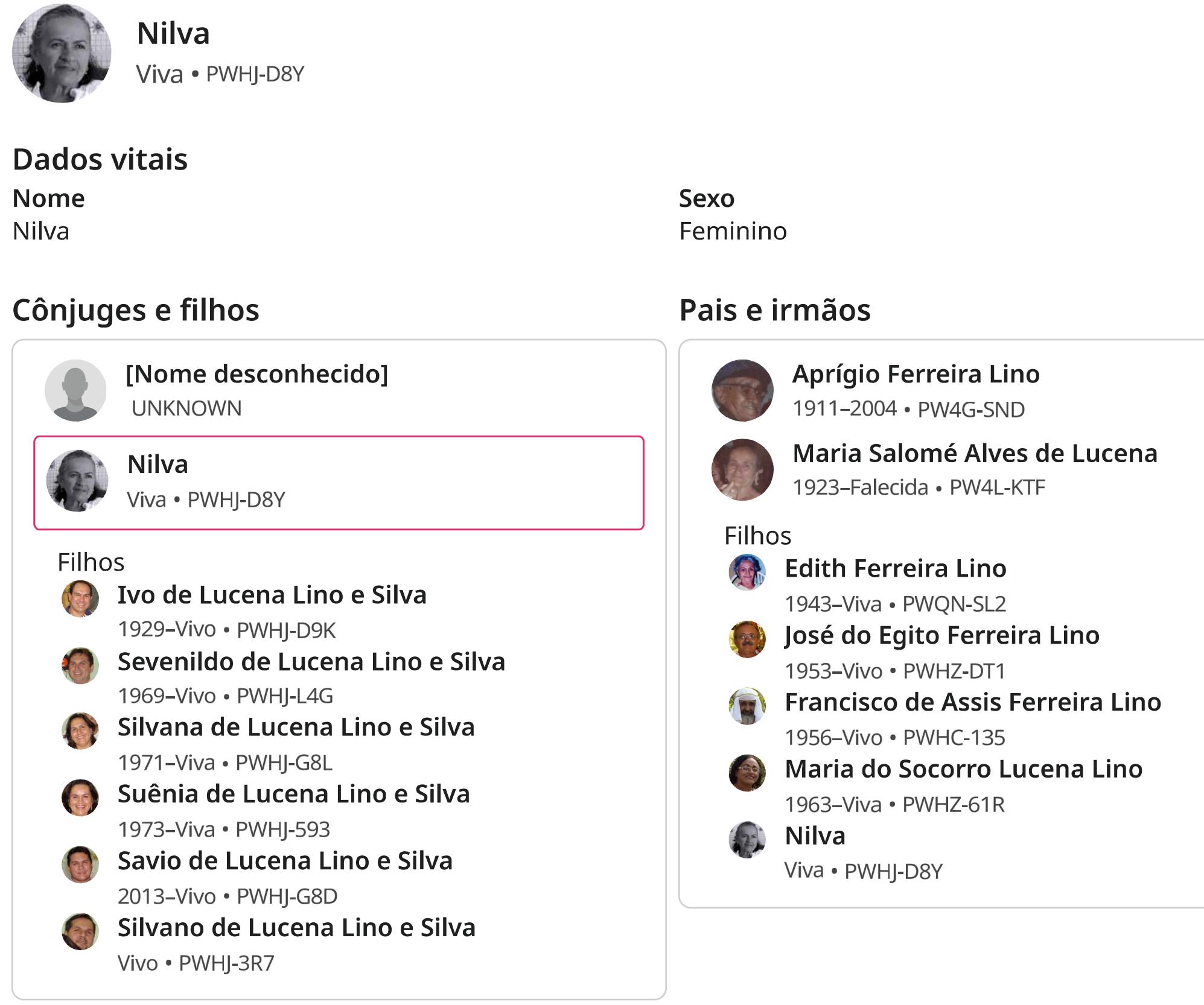Open Savio de Lucena Lino e Silva
1204x1005 pixels.
(x=285, y=861)
